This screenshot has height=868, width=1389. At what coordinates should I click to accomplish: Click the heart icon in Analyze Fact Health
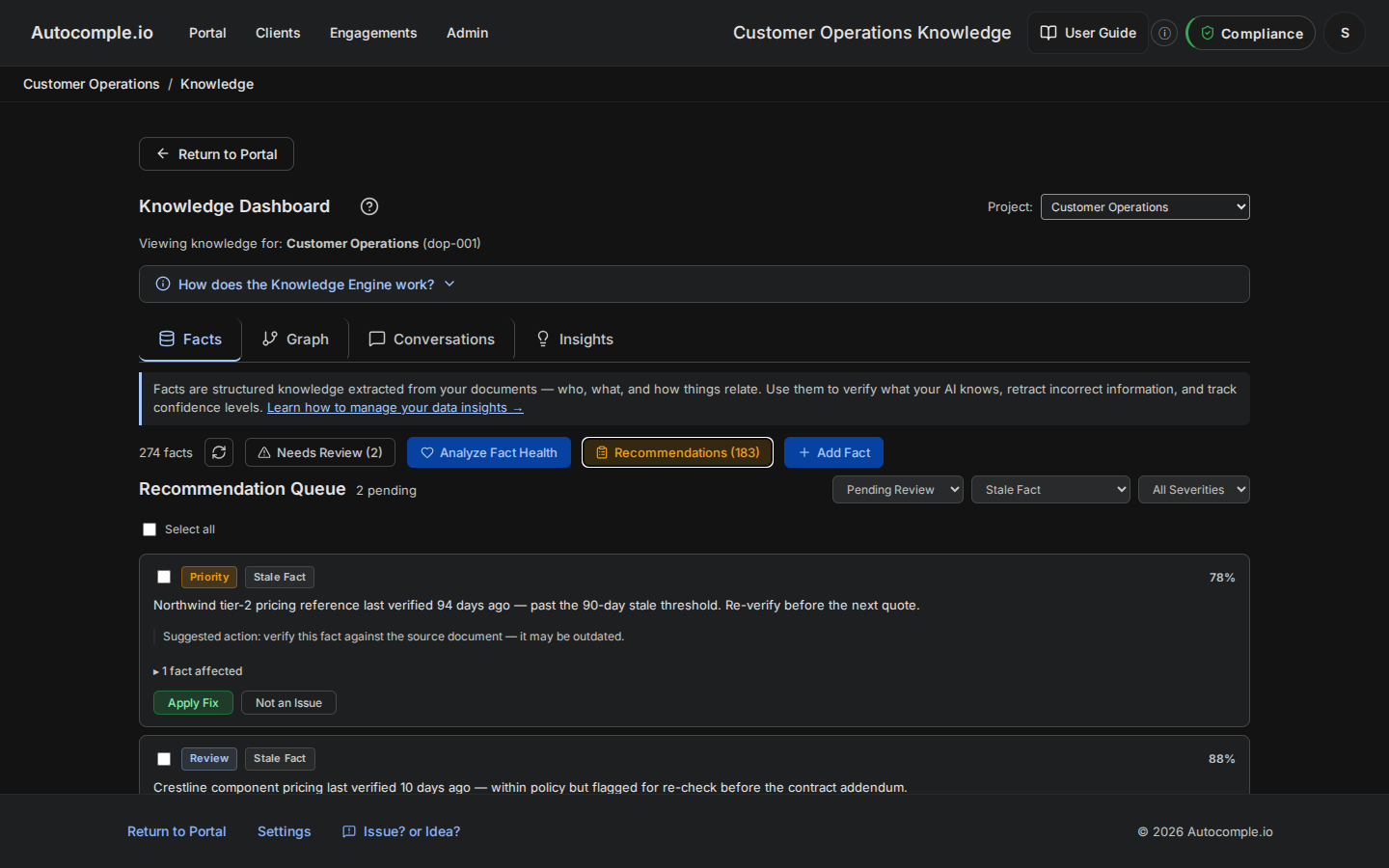(x=427, y=452)
